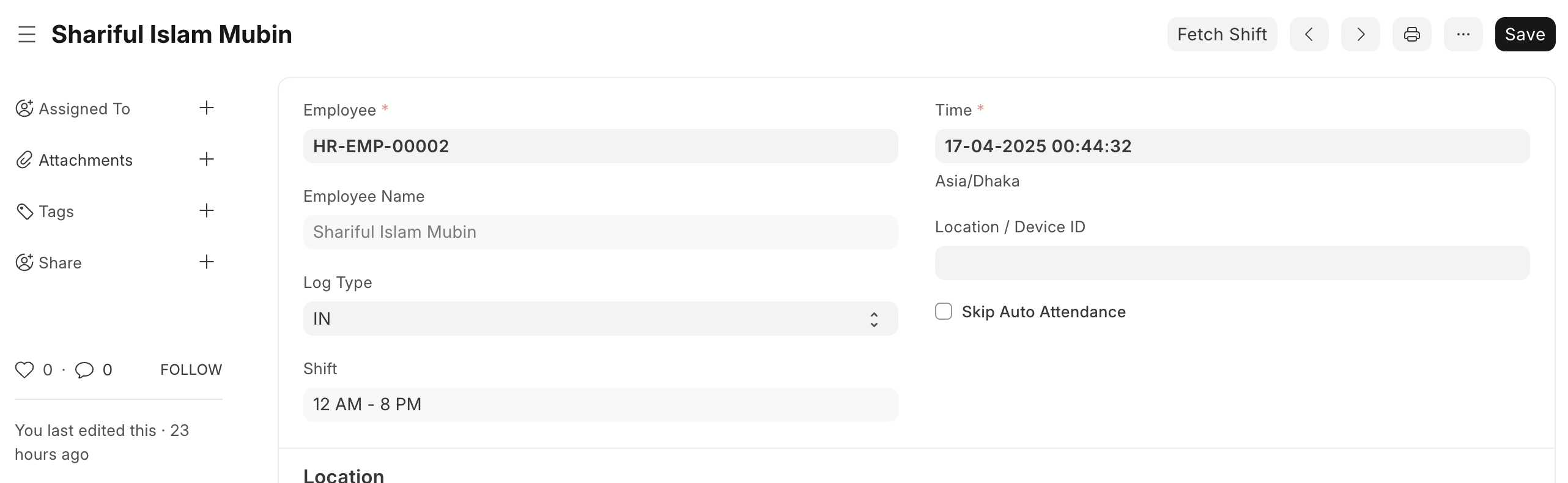
Task: Click the Time datetime field
Action: coord(1232,146)
